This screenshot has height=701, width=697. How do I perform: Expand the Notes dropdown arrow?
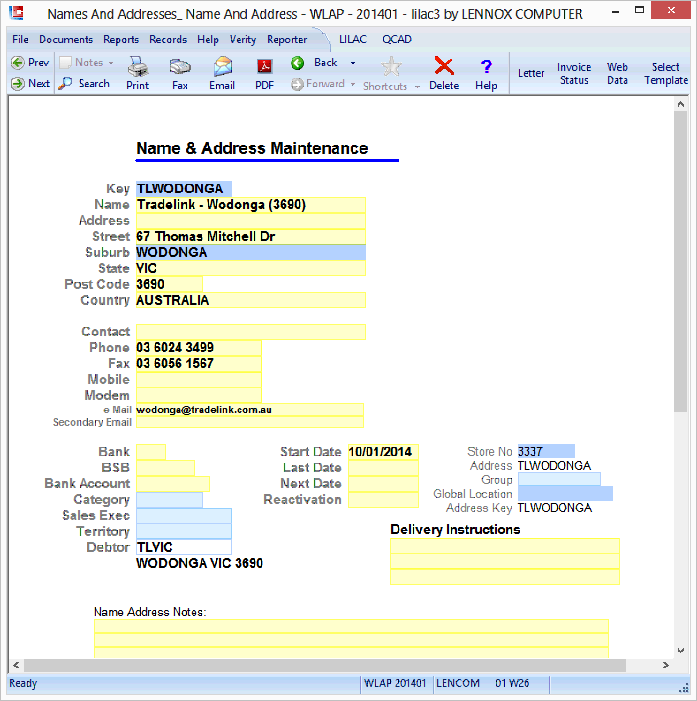[x=111, y=63]
